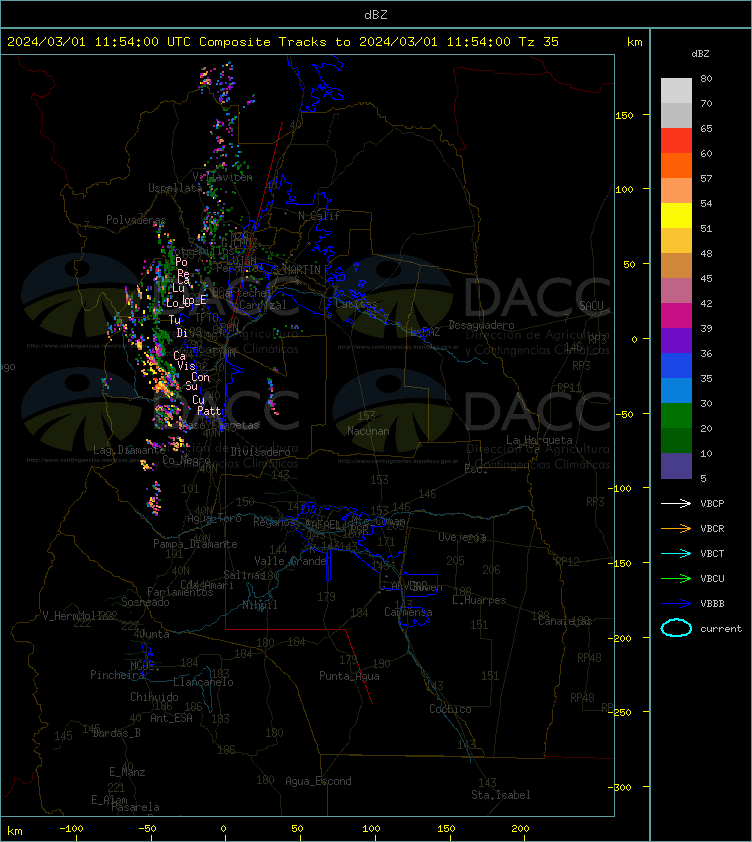Screen dimensions: 752x842
Task: Click the 'Polvaderas' map label
Action: coord(136,220)
